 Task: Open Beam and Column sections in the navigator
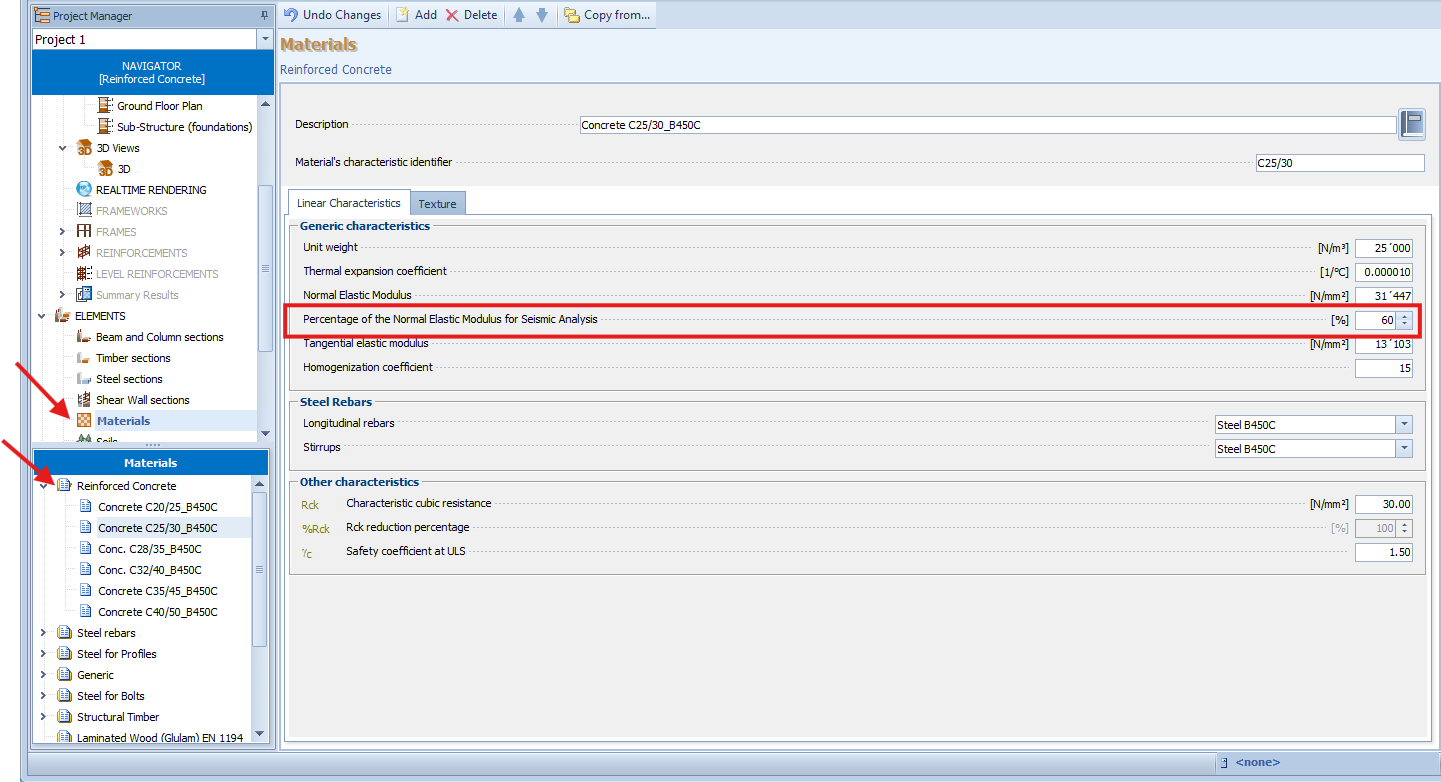[159, 337]
